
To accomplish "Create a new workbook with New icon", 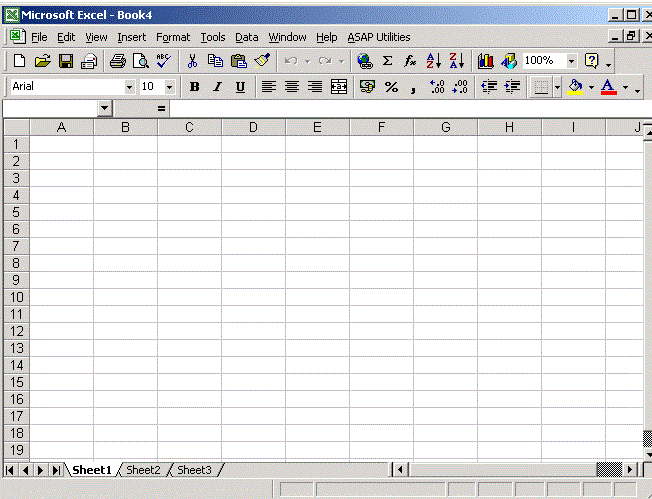I will point(19,61).
